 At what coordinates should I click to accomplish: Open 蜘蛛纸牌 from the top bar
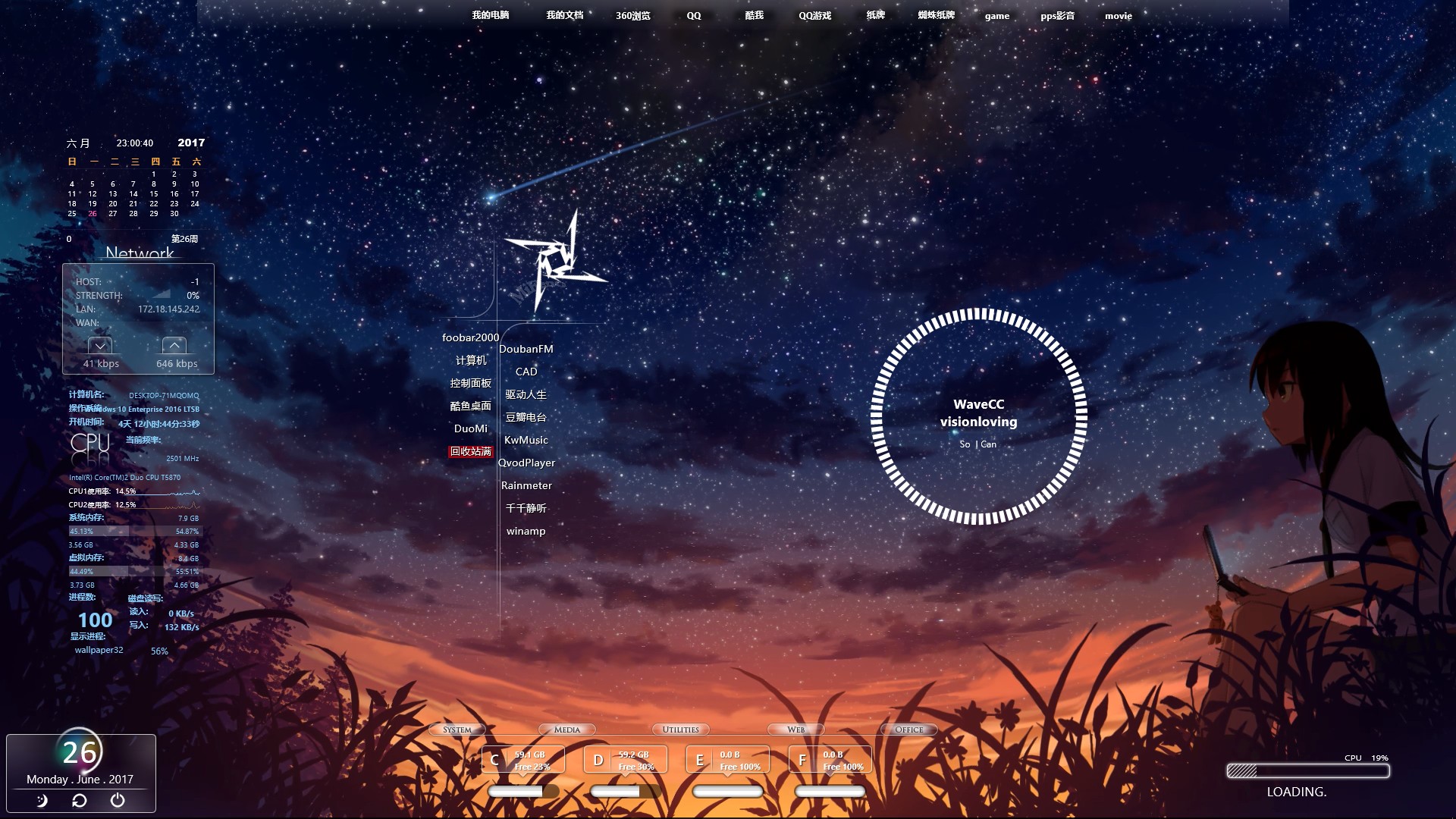click(x=937, y=15)
